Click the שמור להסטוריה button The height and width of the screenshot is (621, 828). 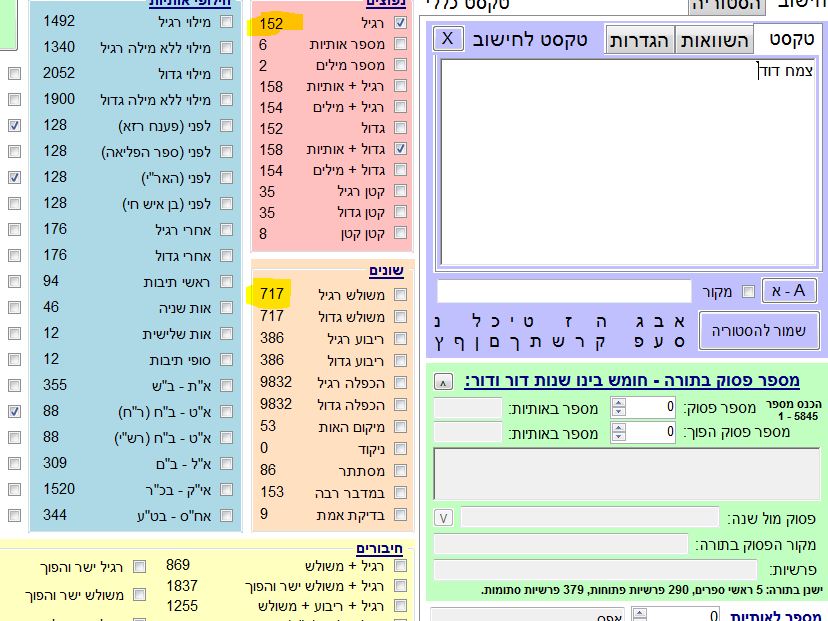pyautogui.click(x=759, y=331)
